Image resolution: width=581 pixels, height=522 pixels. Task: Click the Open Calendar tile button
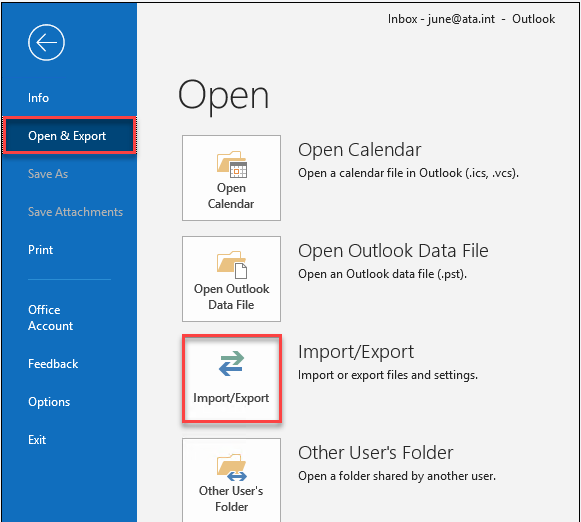[231, 178]
